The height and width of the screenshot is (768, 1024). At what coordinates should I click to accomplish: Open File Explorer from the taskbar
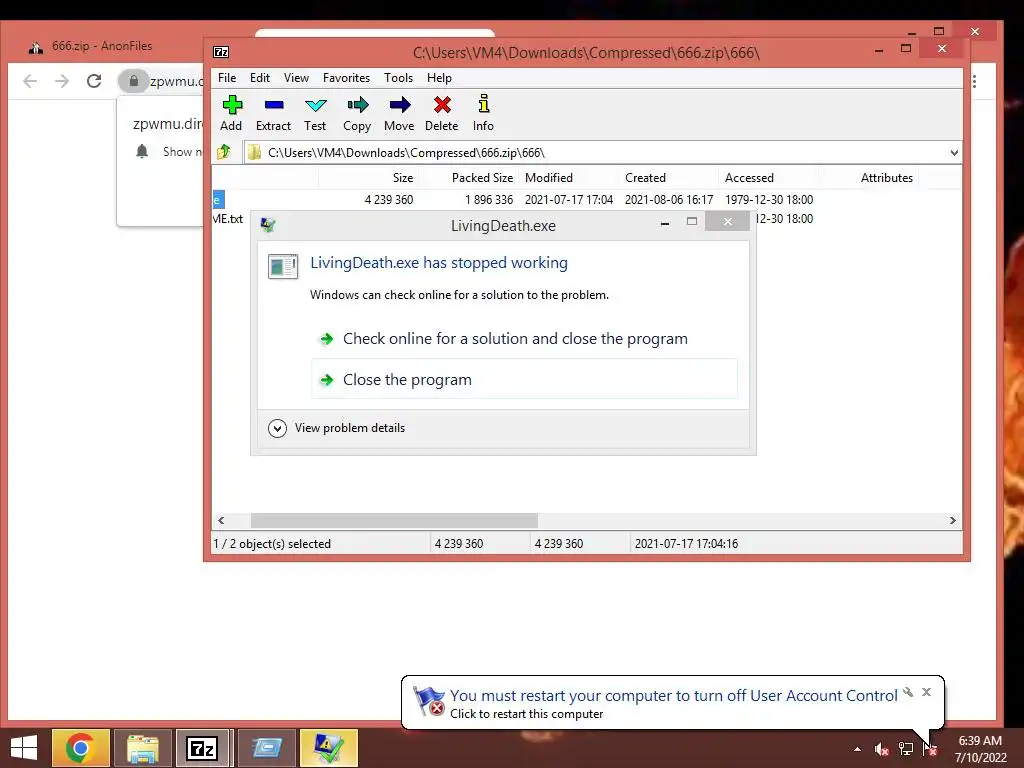tap(142, 748)
